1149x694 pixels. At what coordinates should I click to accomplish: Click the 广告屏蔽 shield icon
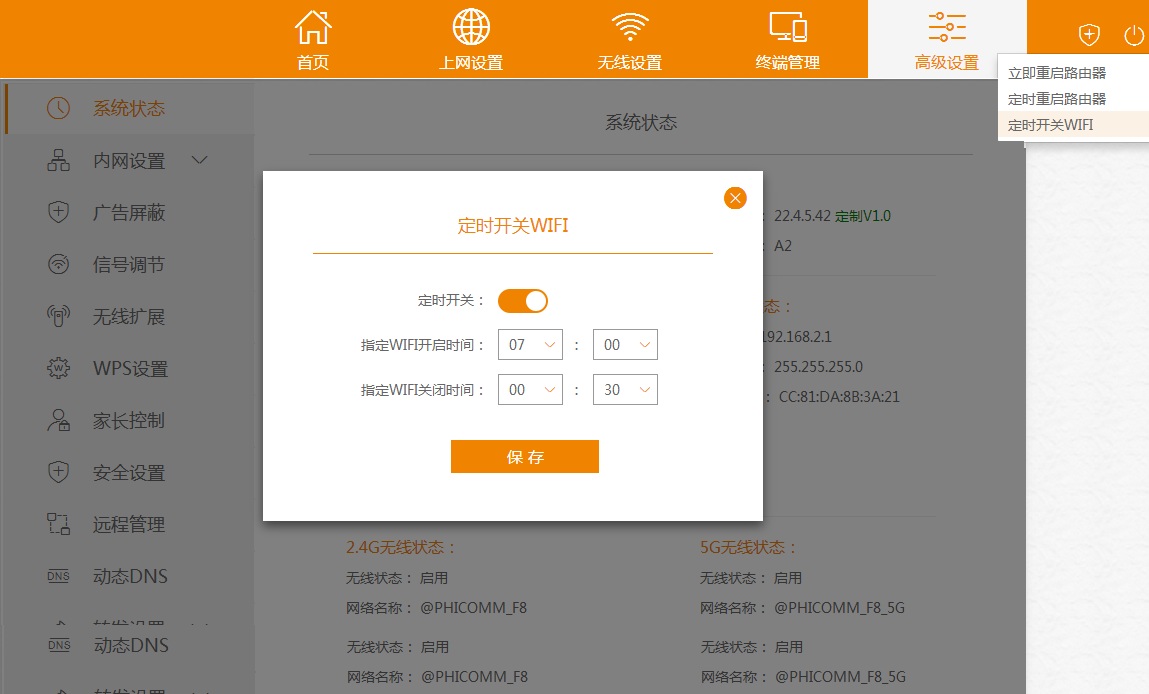click(59, 213)
